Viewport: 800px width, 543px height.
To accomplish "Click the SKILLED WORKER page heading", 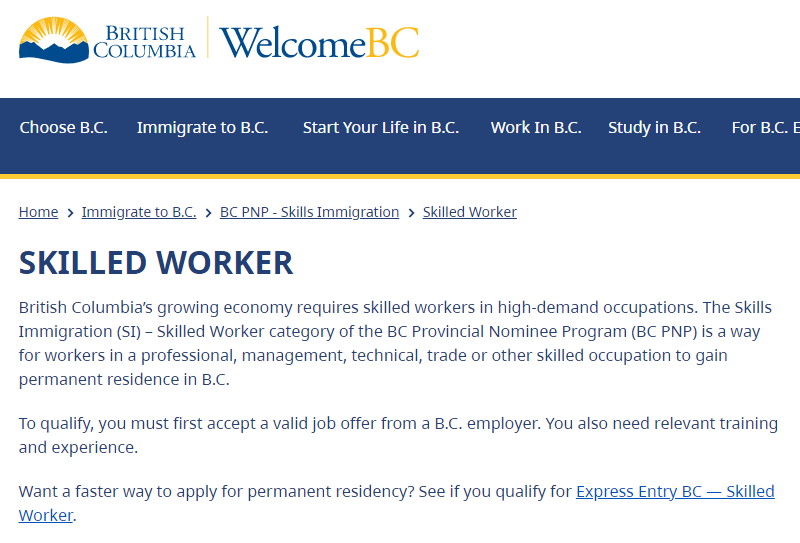I will click(156, 263).
